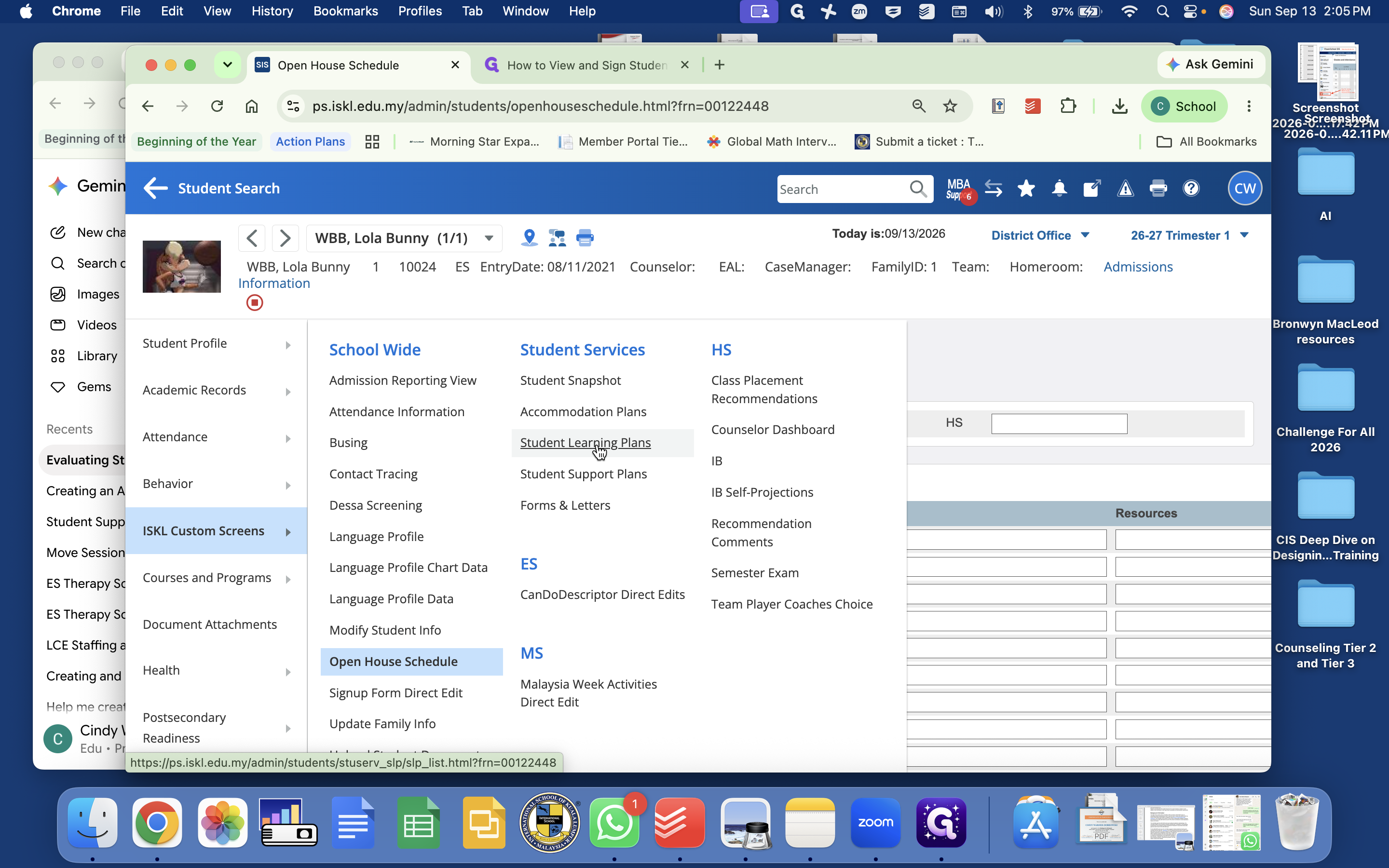1389x868 pixels.
Task: Open the Chrome tab search dropdown chevron
Action: pyautogui.click(x=227, y=65)
